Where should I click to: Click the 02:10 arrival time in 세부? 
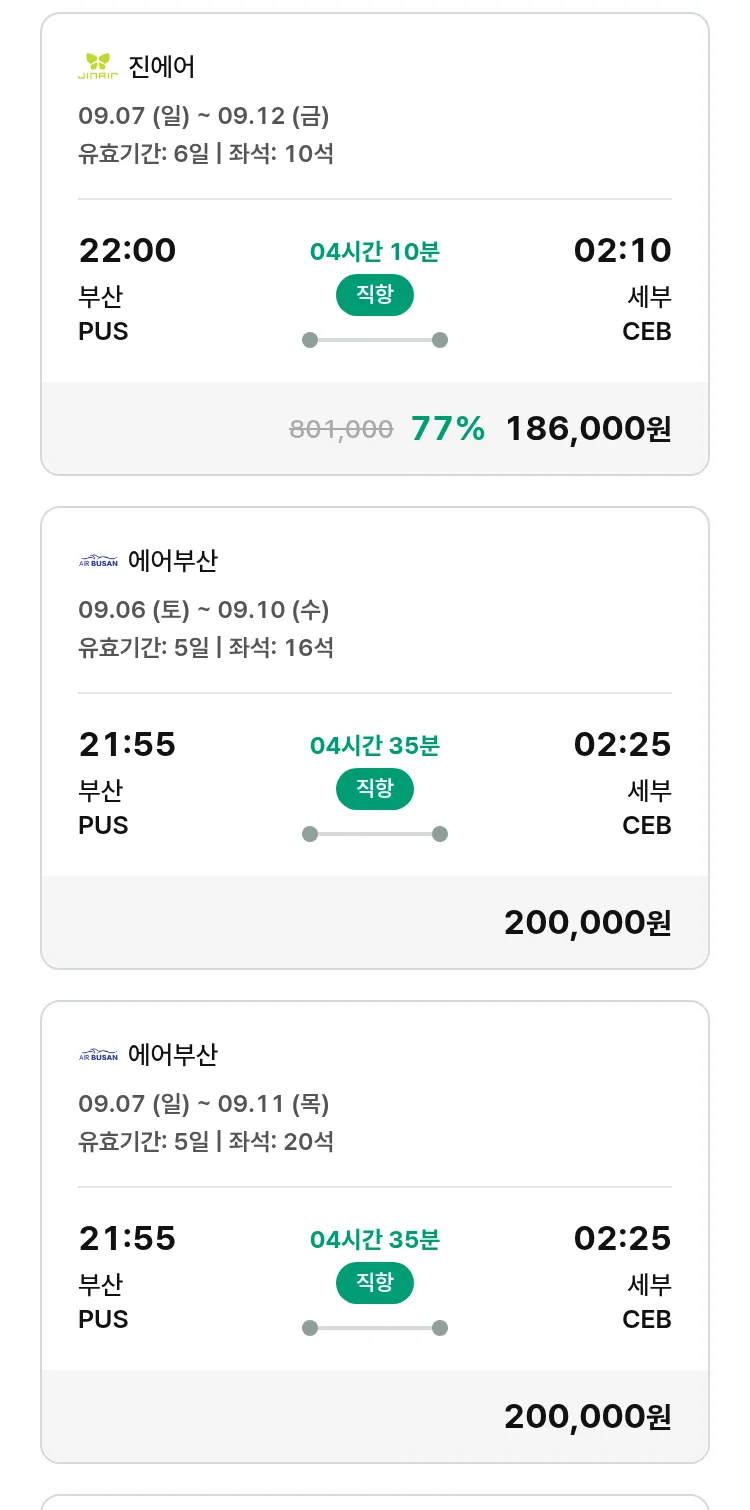pos(622,250)
